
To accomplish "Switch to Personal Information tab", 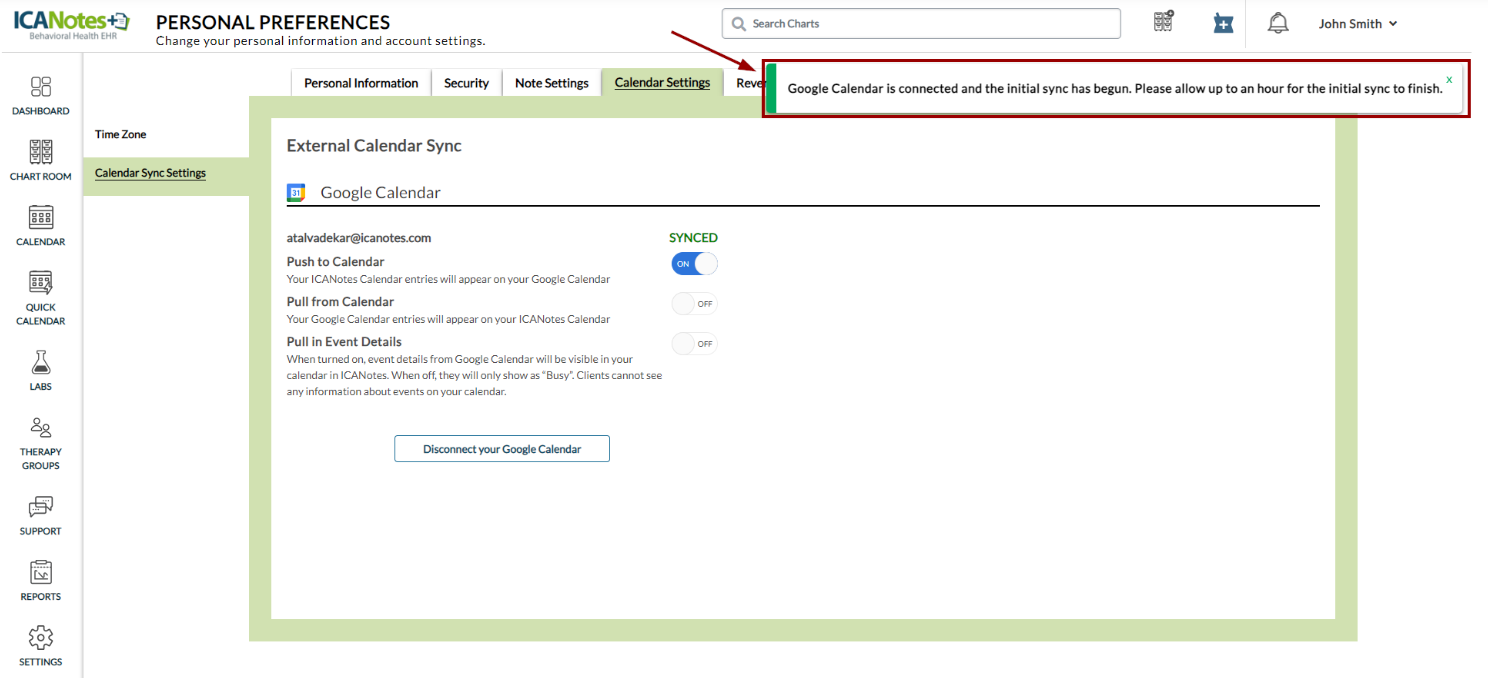I will tap(361, 83).
